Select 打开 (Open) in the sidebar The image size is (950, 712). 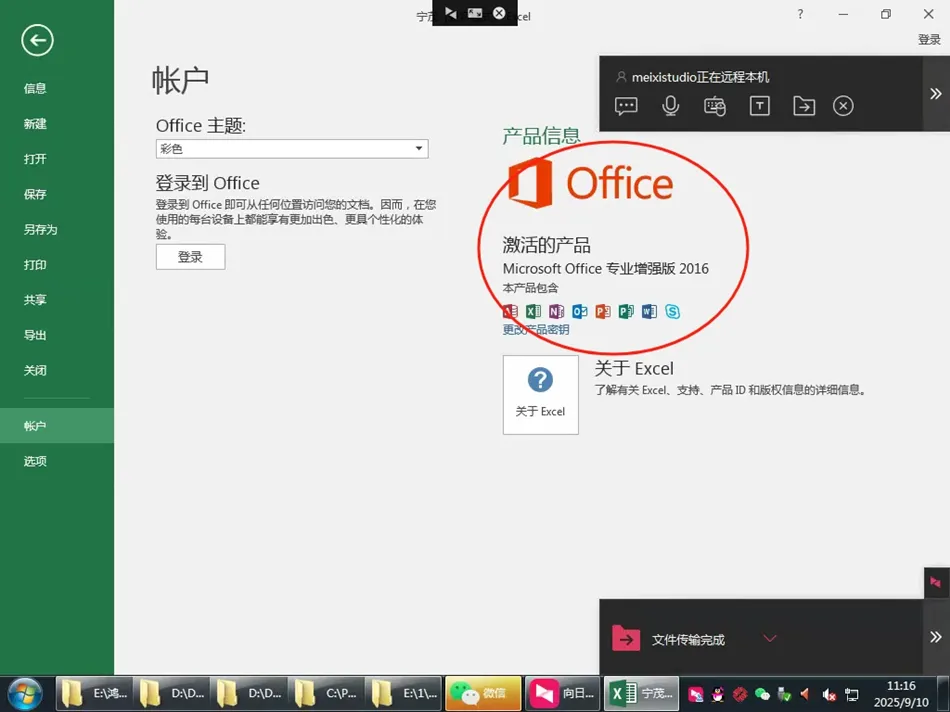point(35,159)
